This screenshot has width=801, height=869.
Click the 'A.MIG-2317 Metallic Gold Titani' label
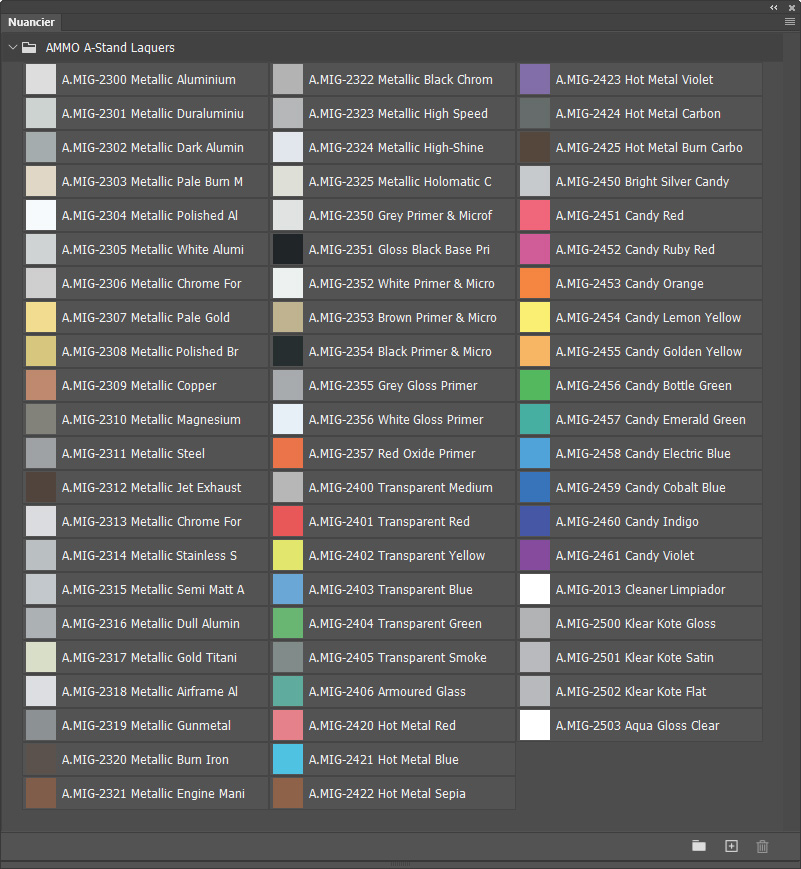[149, 657]
